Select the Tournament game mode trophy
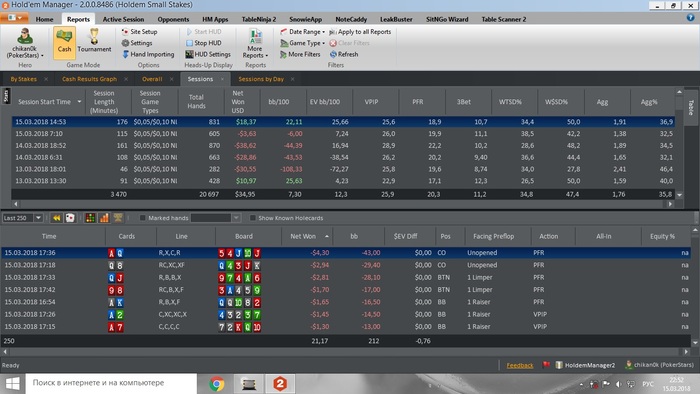700x394 pixels. (94, 41)
